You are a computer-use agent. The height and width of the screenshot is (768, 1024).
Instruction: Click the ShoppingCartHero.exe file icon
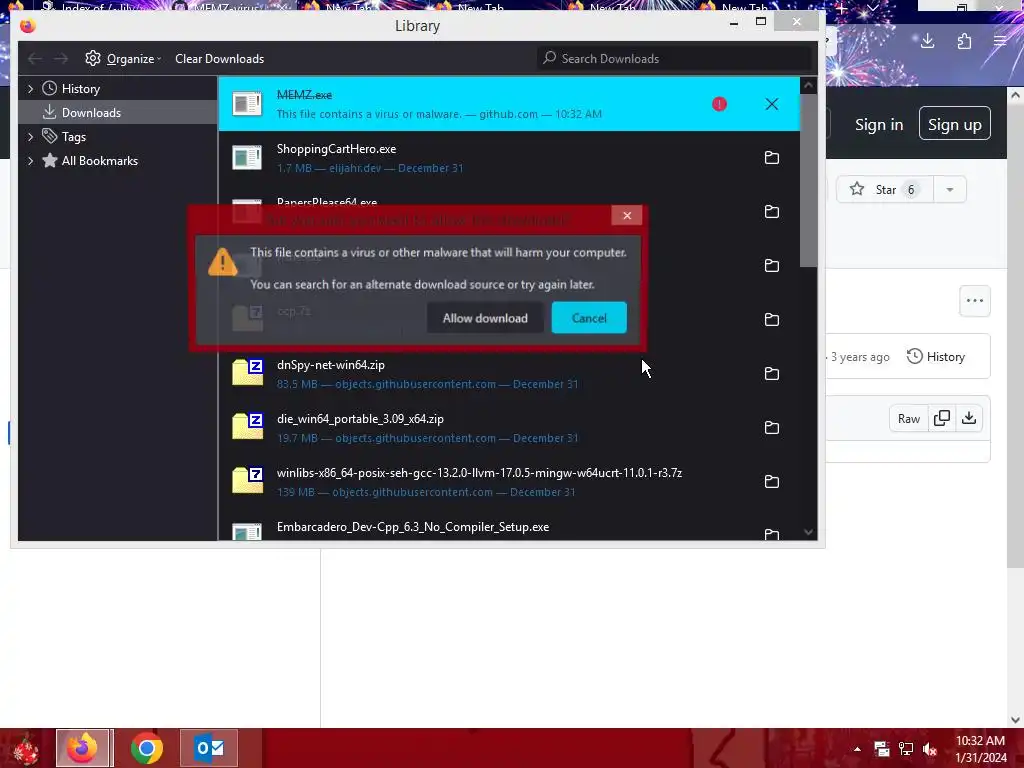click(247, 157)
